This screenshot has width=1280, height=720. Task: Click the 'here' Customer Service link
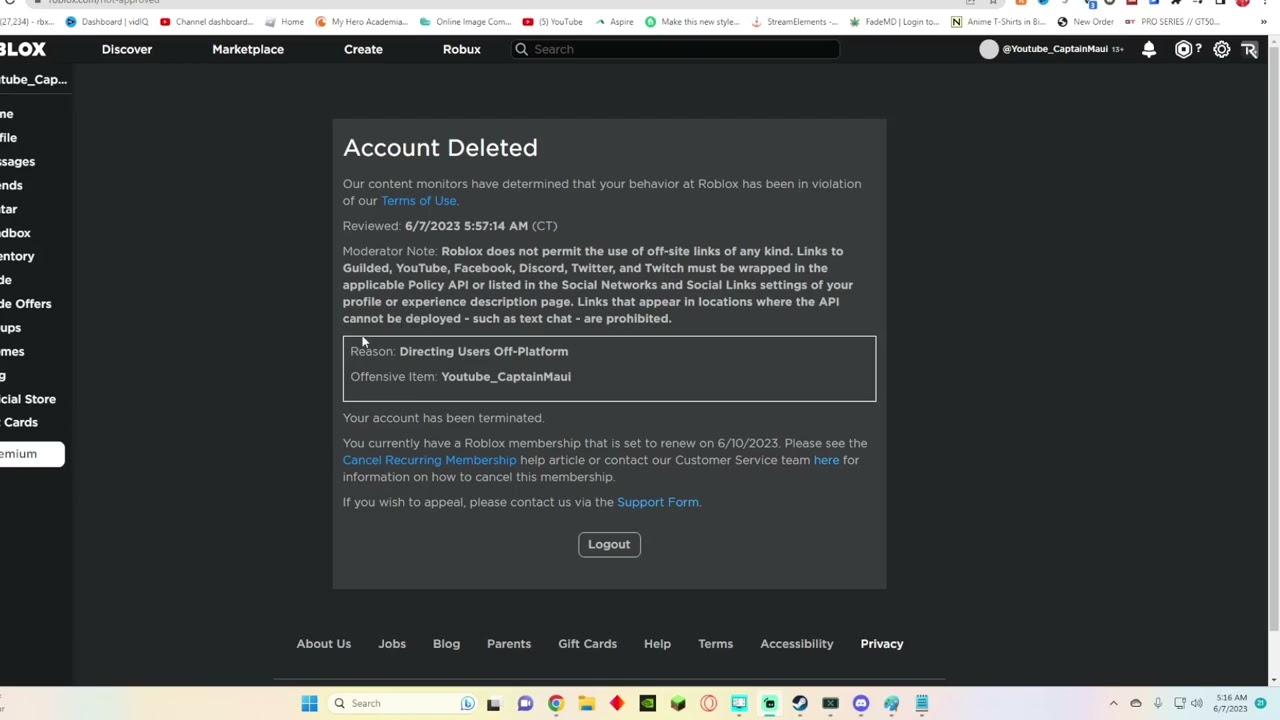pos(826,460)
